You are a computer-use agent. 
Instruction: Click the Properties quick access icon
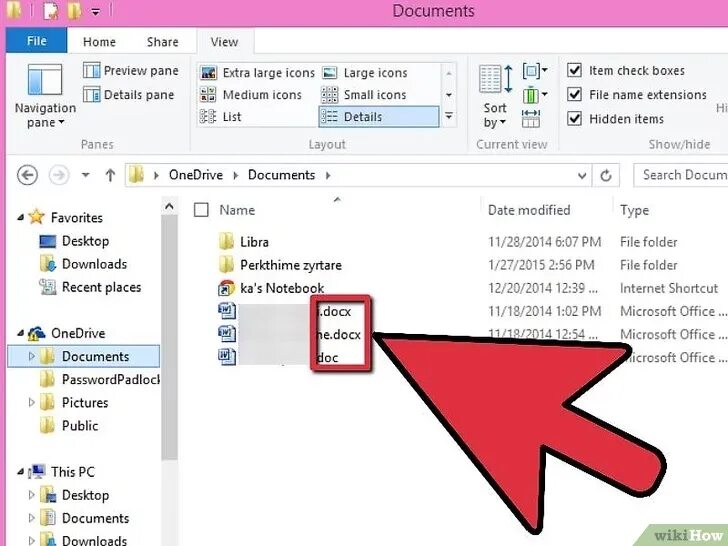(x=51, y=11)
